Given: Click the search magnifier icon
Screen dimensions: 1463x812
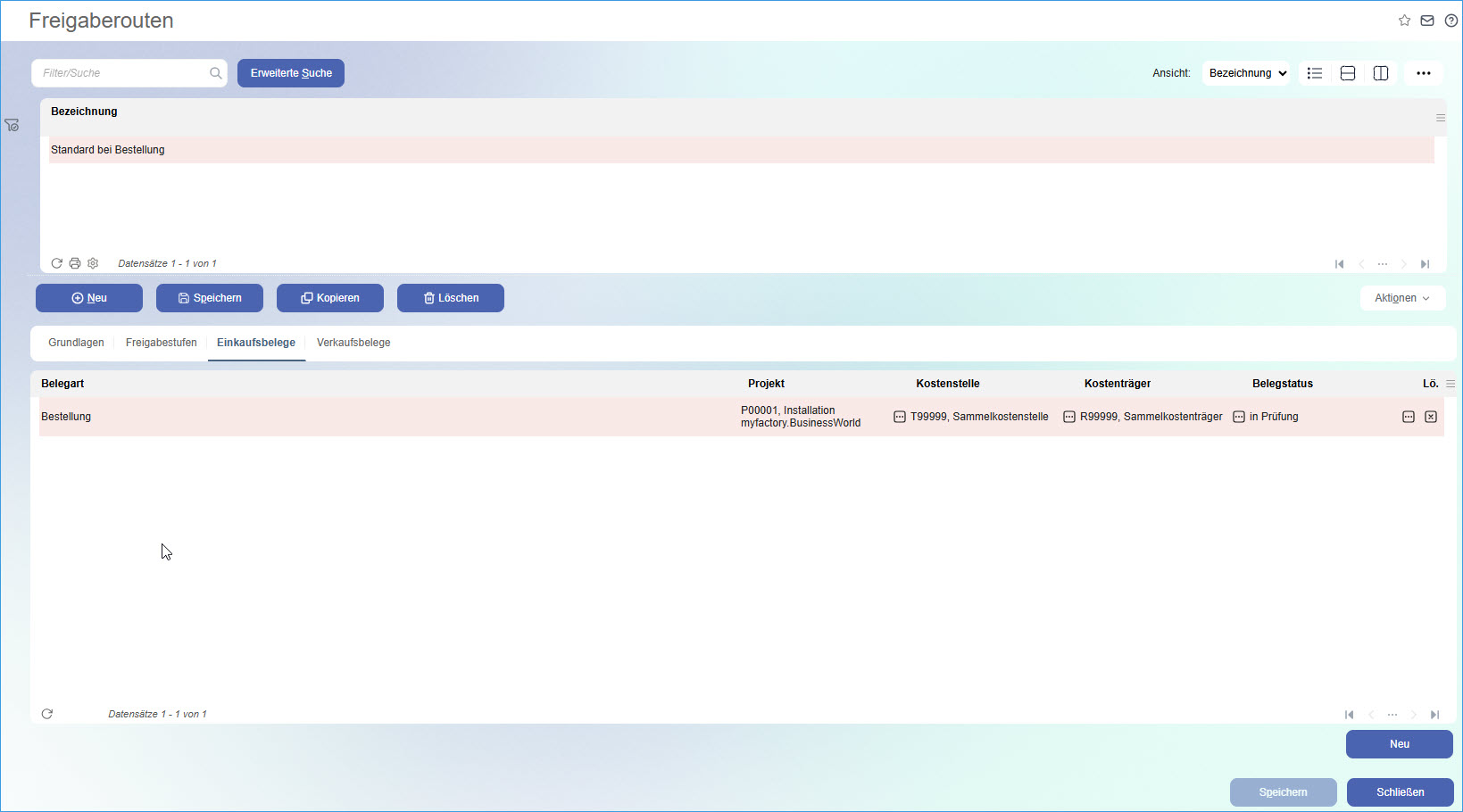Looking at the screenshot, I should pyautogui.click(x=215, y=73).
